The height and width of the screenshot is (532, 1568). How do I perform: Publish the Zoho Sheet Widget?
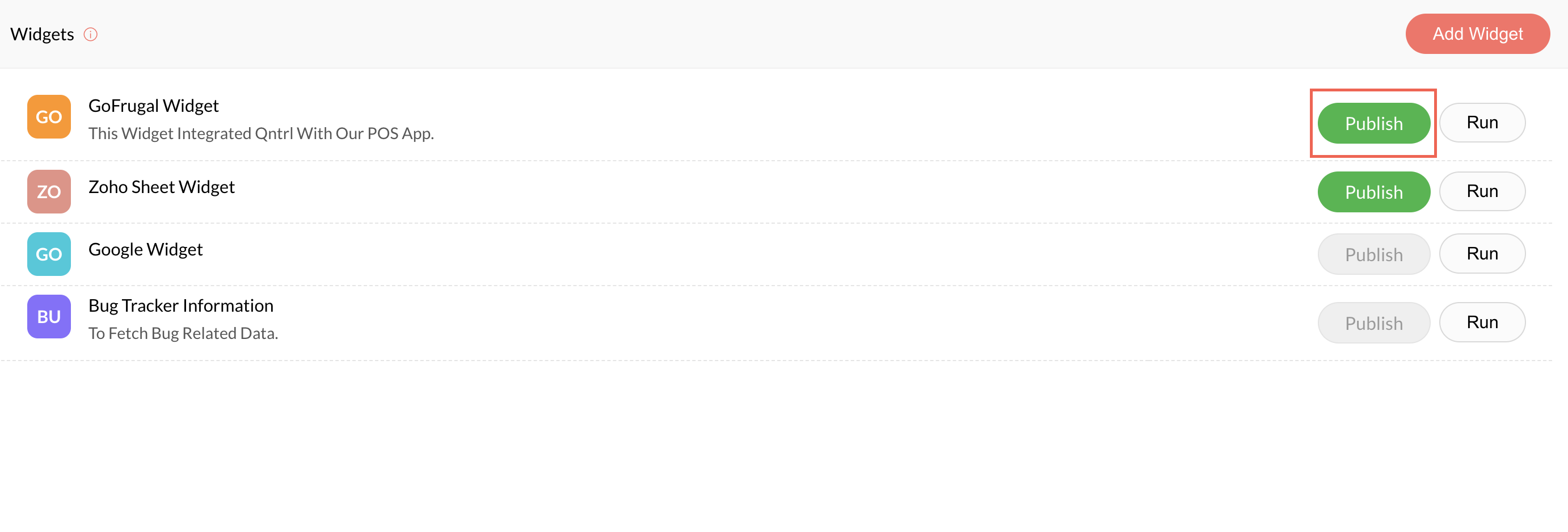1373,192
